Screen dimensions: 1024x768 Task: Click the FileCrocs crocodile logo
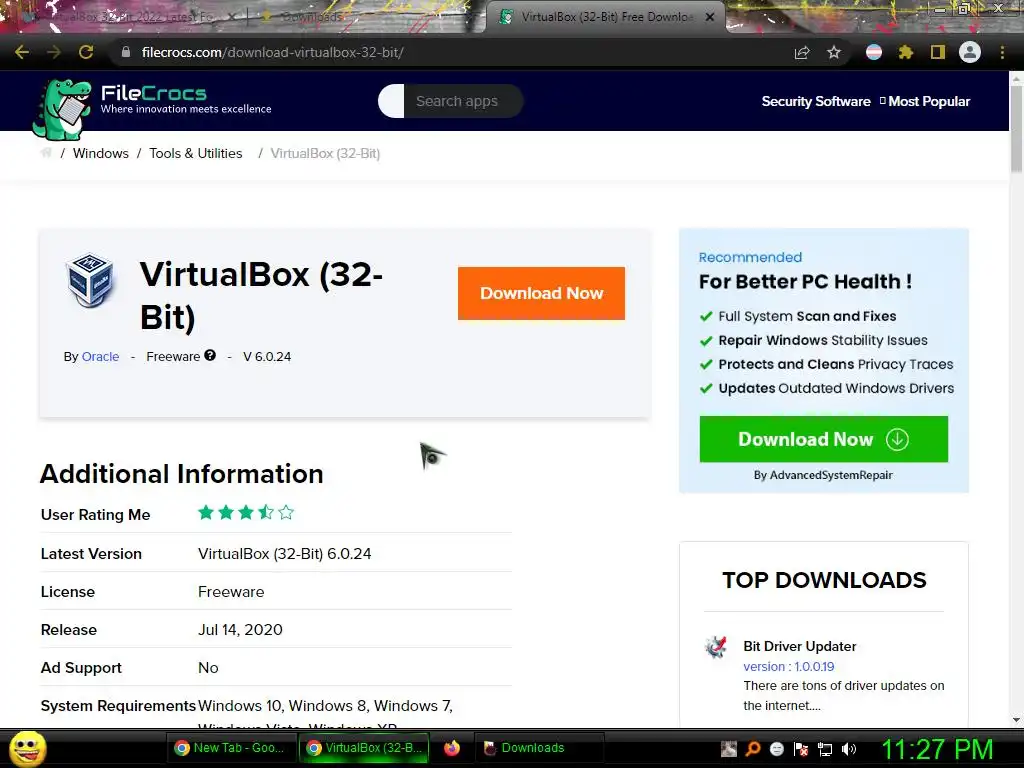pyautogui.click(x=62, y=109)
